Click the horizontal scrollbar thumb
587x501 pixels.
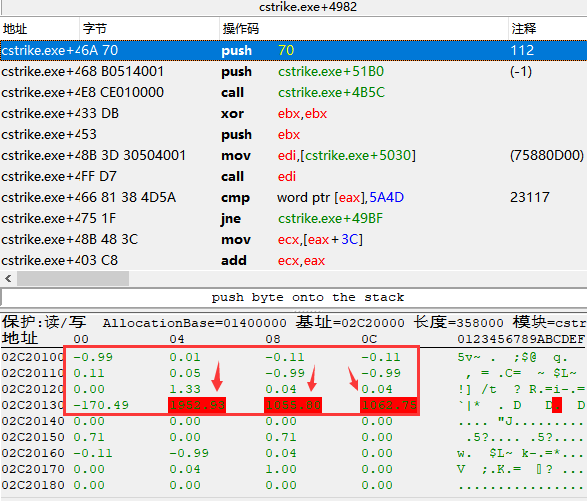(x=73, y=279)
